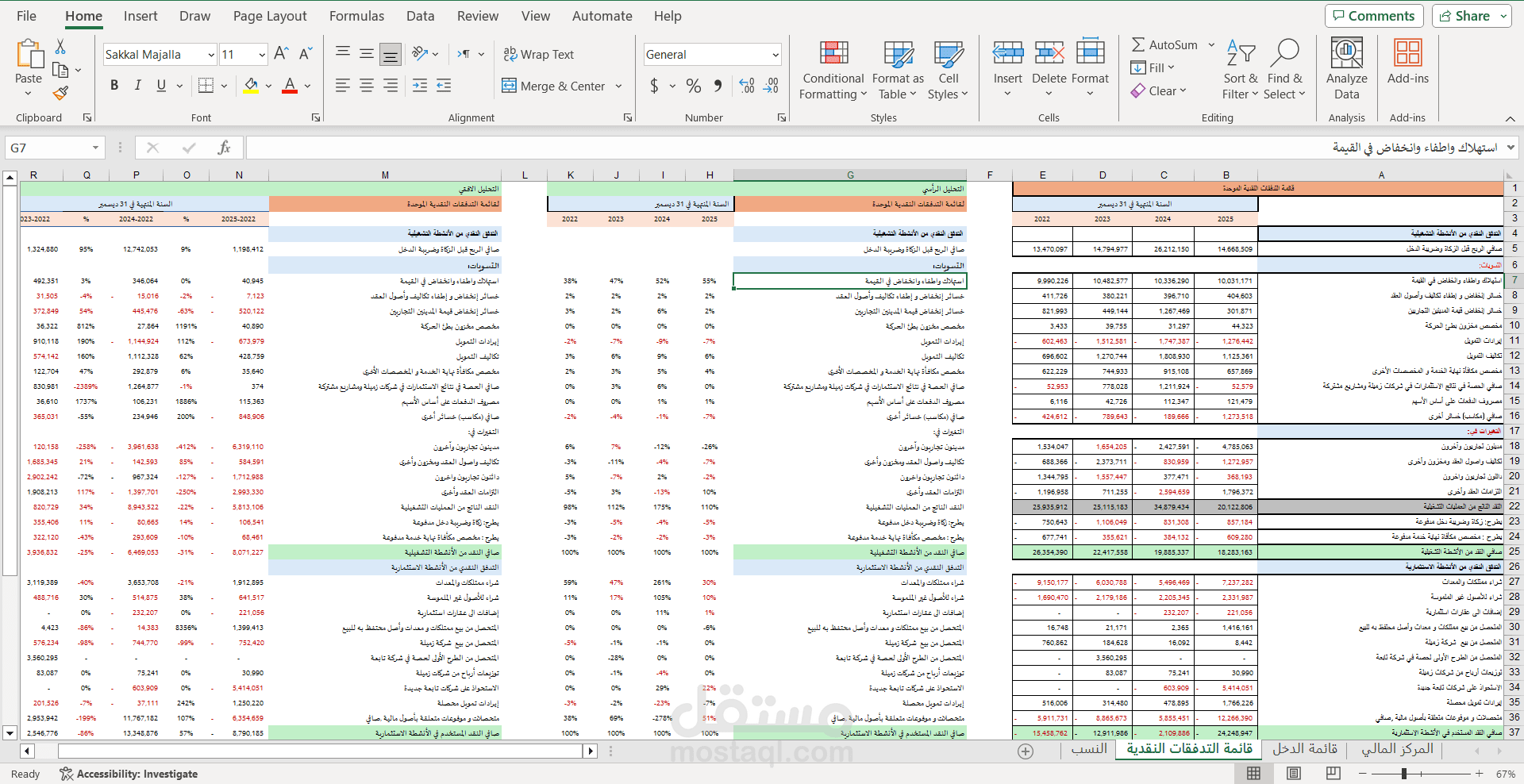Image resolution: width=1524 pixels, height=784 pixels.
Task: Click the Cut scissors icon
Action: (60, 47)
